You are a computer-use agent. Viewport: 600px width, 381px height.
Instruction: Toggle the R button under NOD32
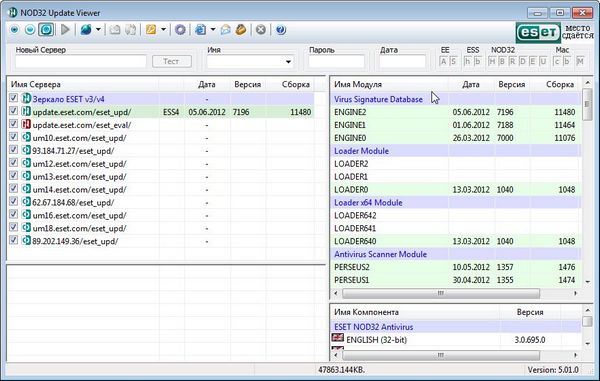tap(512, 61)
